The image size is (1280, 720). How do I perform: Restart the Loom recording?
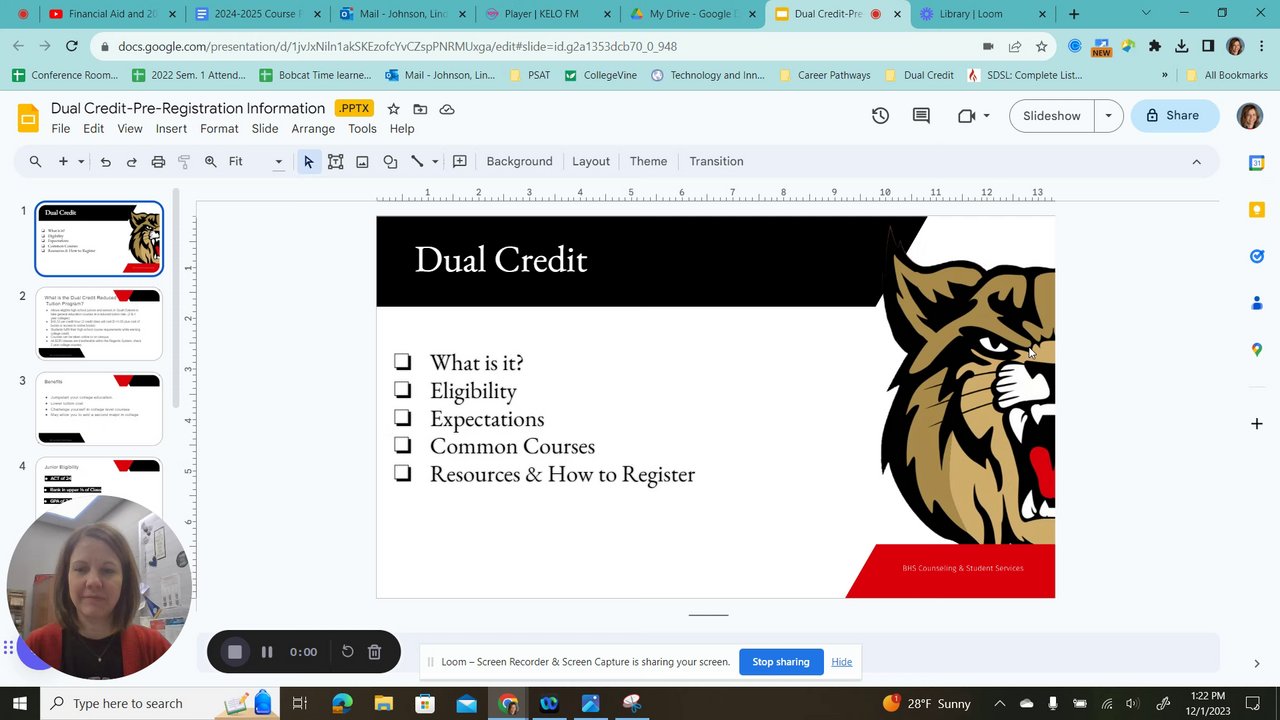coord(347,652)
